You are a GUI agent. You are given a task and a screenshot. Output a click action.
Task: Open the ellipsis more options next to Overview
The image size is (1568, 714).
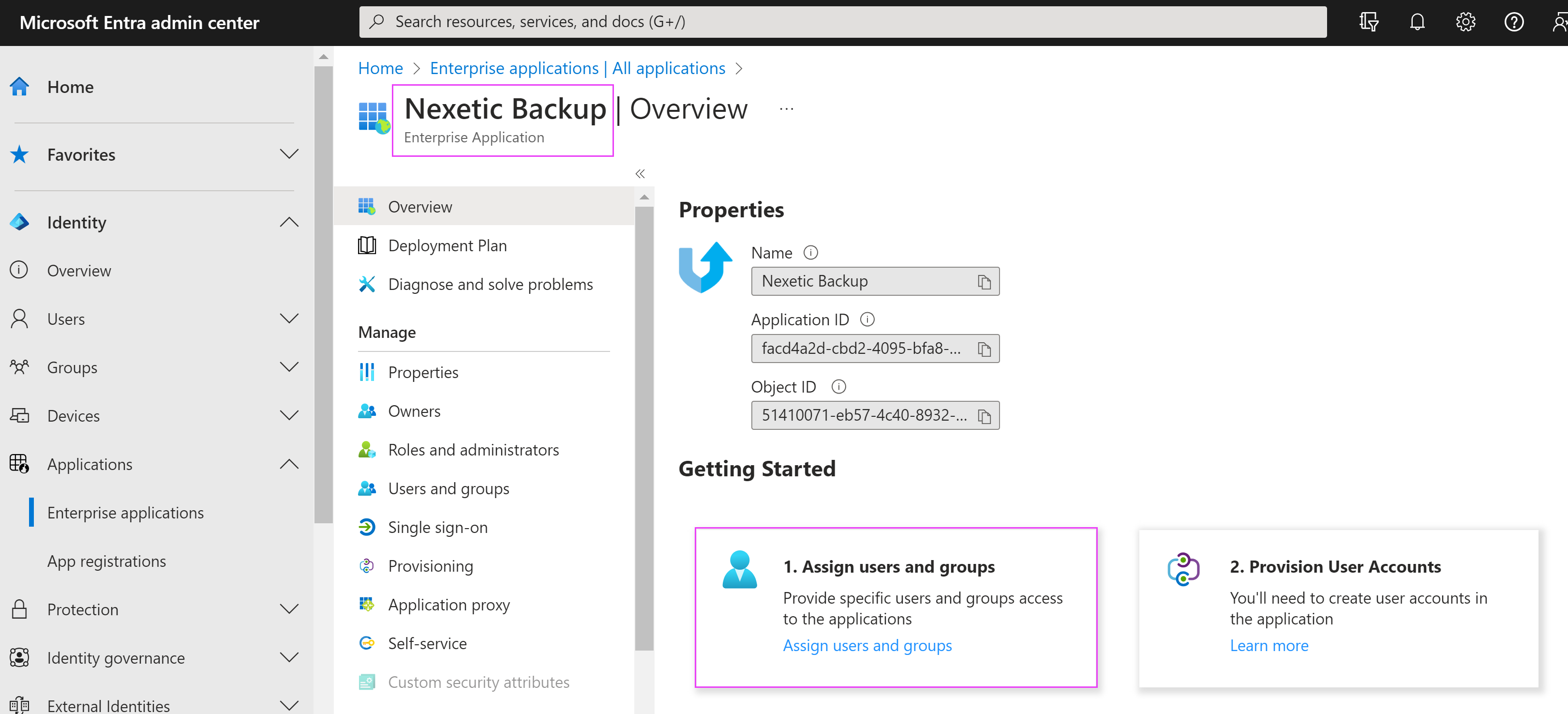tap(786, 109)
